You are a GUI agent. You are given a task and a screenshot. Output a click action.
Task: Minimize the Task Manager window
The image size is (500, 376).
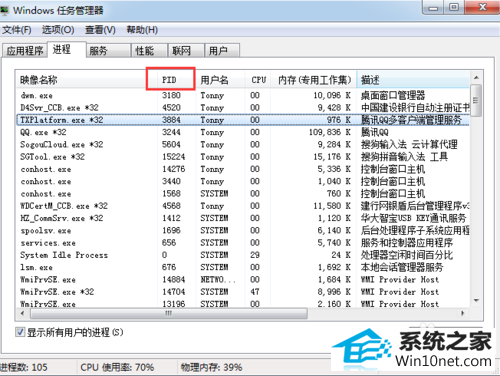pos(433,7)
